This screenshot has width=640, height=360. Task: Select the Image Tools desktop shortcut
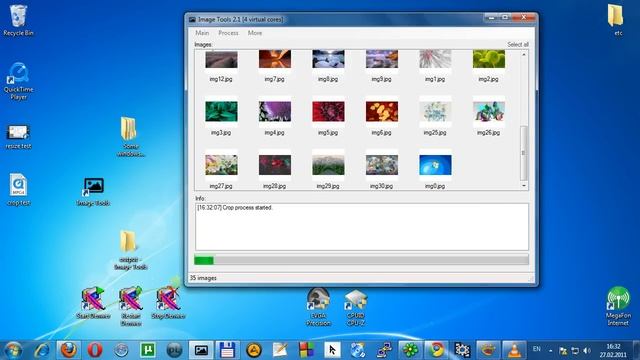[93, 191]
